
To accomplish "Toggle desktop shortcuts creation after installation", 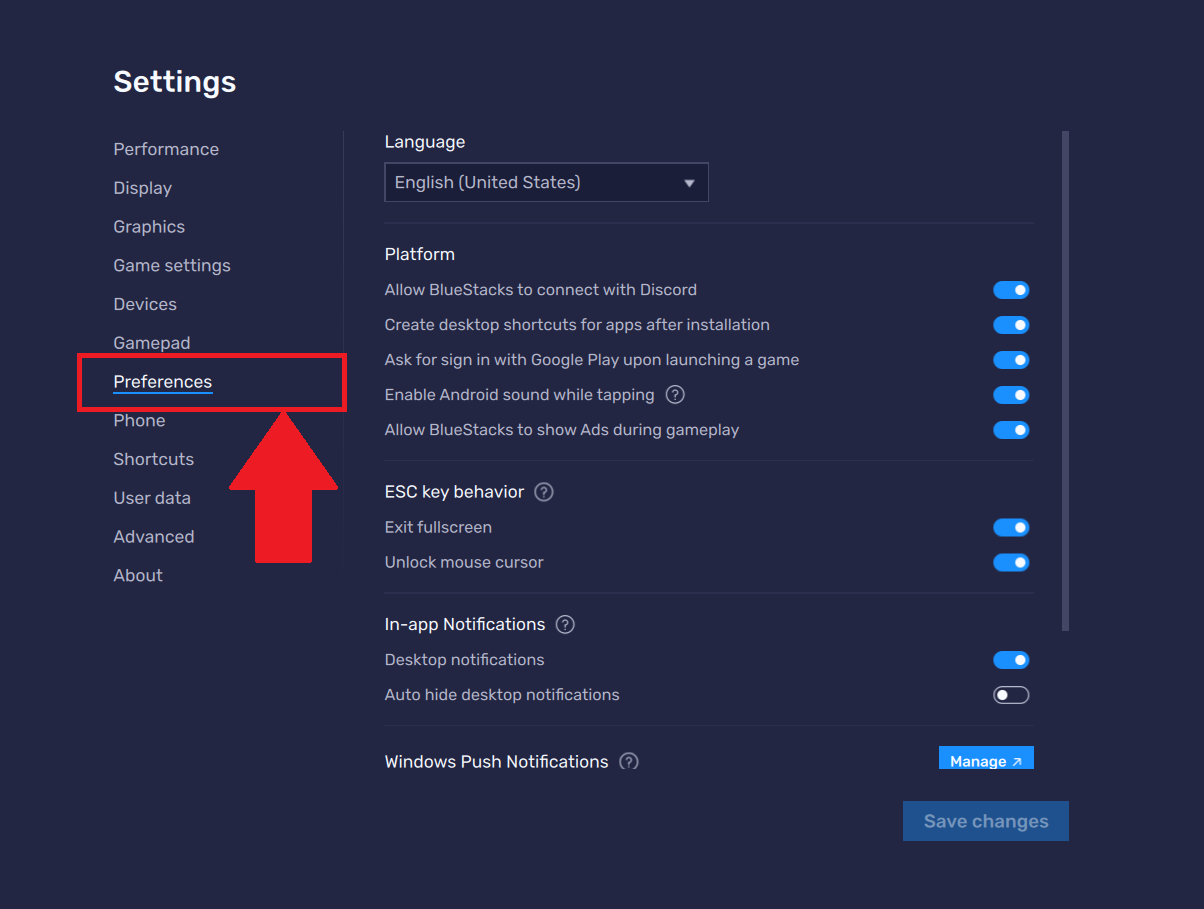I will [x=1011, y=325].
